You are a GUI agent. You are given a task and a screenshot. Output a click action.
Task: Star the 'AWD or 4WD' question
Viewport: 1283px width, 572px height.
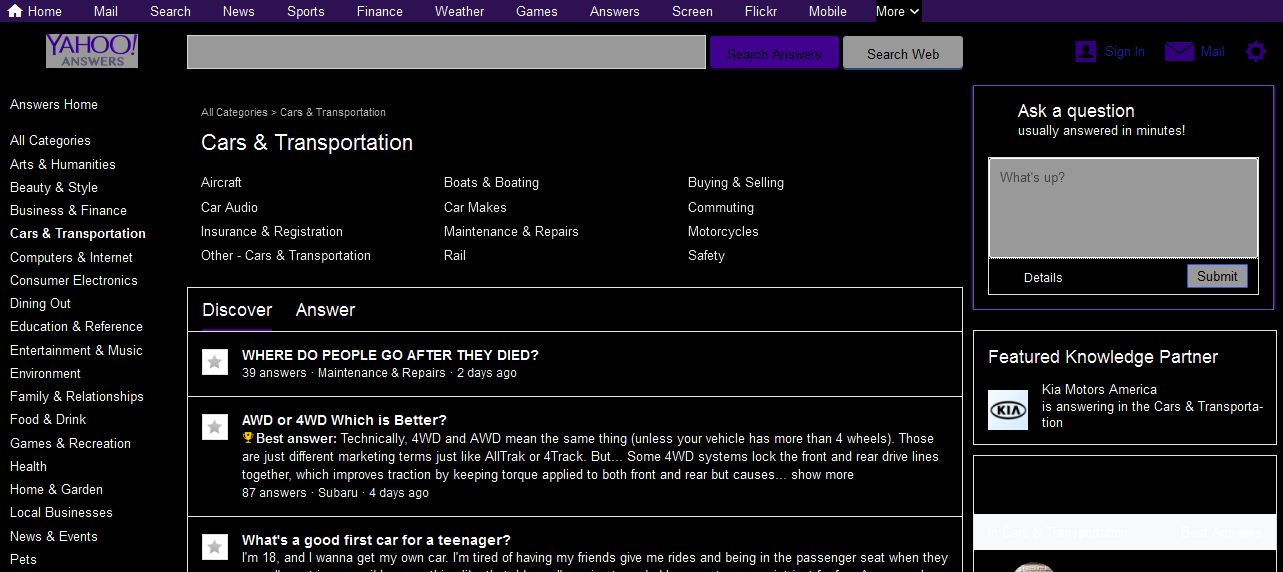click(x=215, y=427)
